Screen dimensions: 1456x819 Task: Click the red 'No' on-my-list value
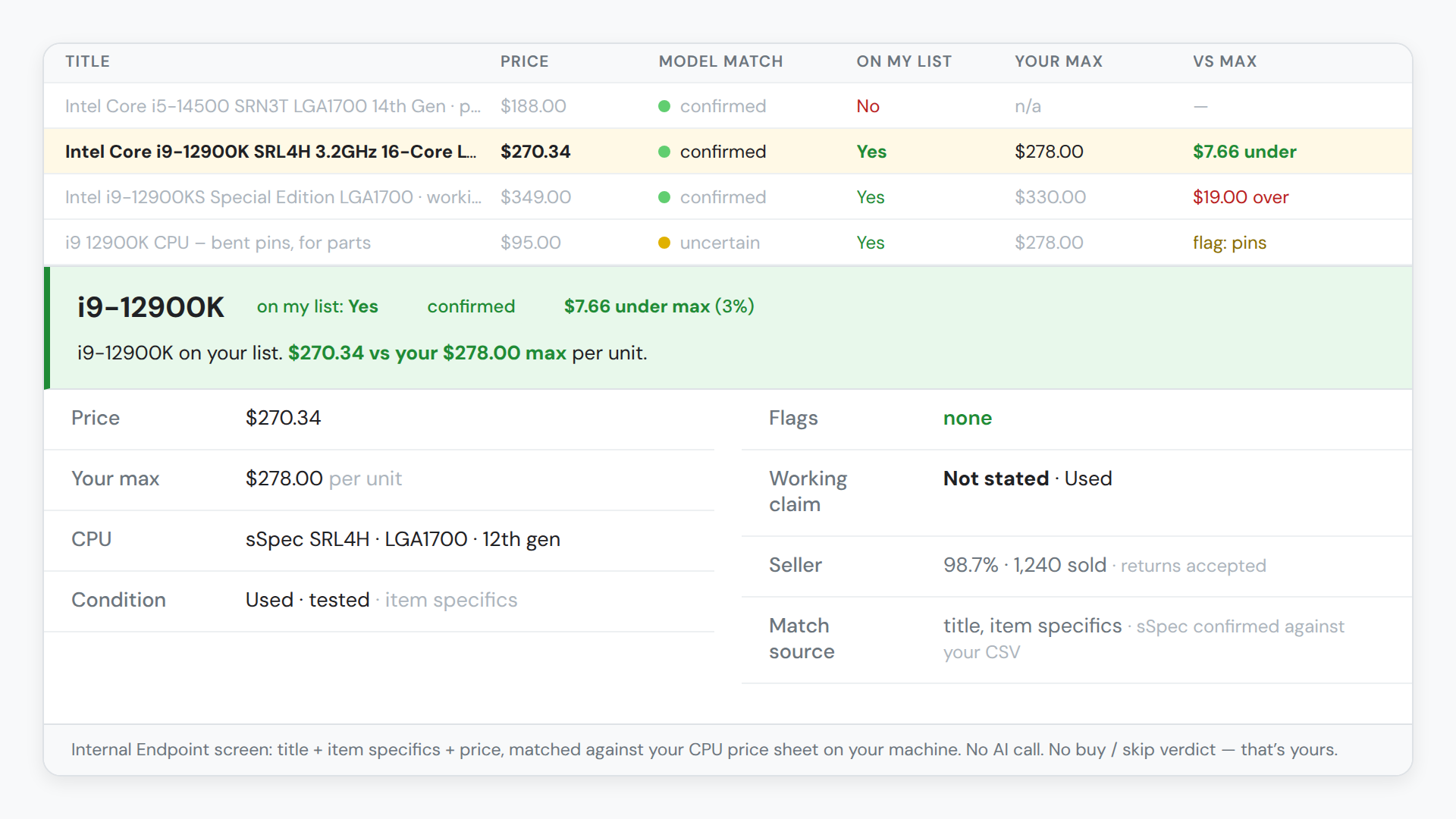(868, 106)
